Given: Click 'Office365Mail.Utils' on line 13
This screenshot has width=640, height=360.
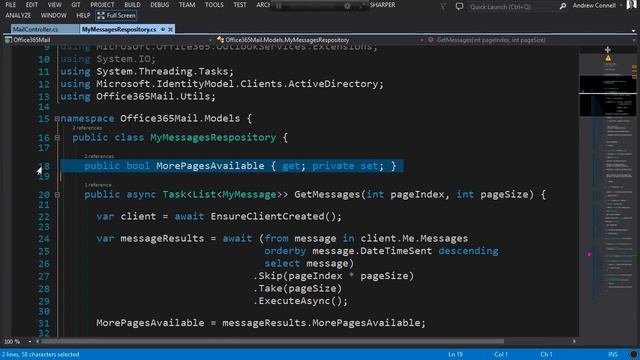Looking at the screenshot, I should coord(153,97).
